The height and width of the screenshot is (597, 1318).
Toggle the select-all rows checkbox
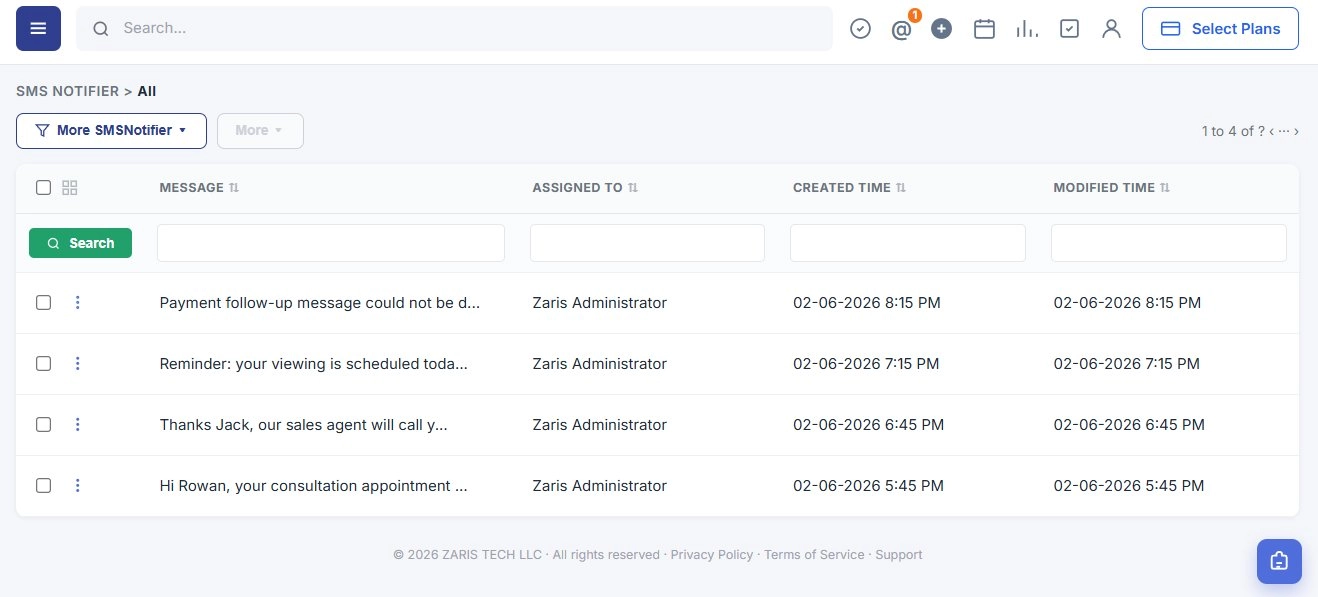click(x=43, y=187)
